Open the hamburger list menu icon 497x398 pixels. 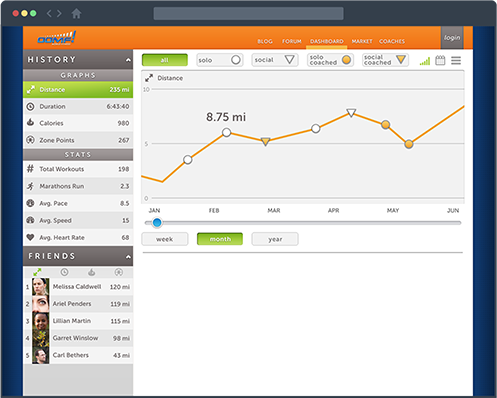[x=456, y=60]
